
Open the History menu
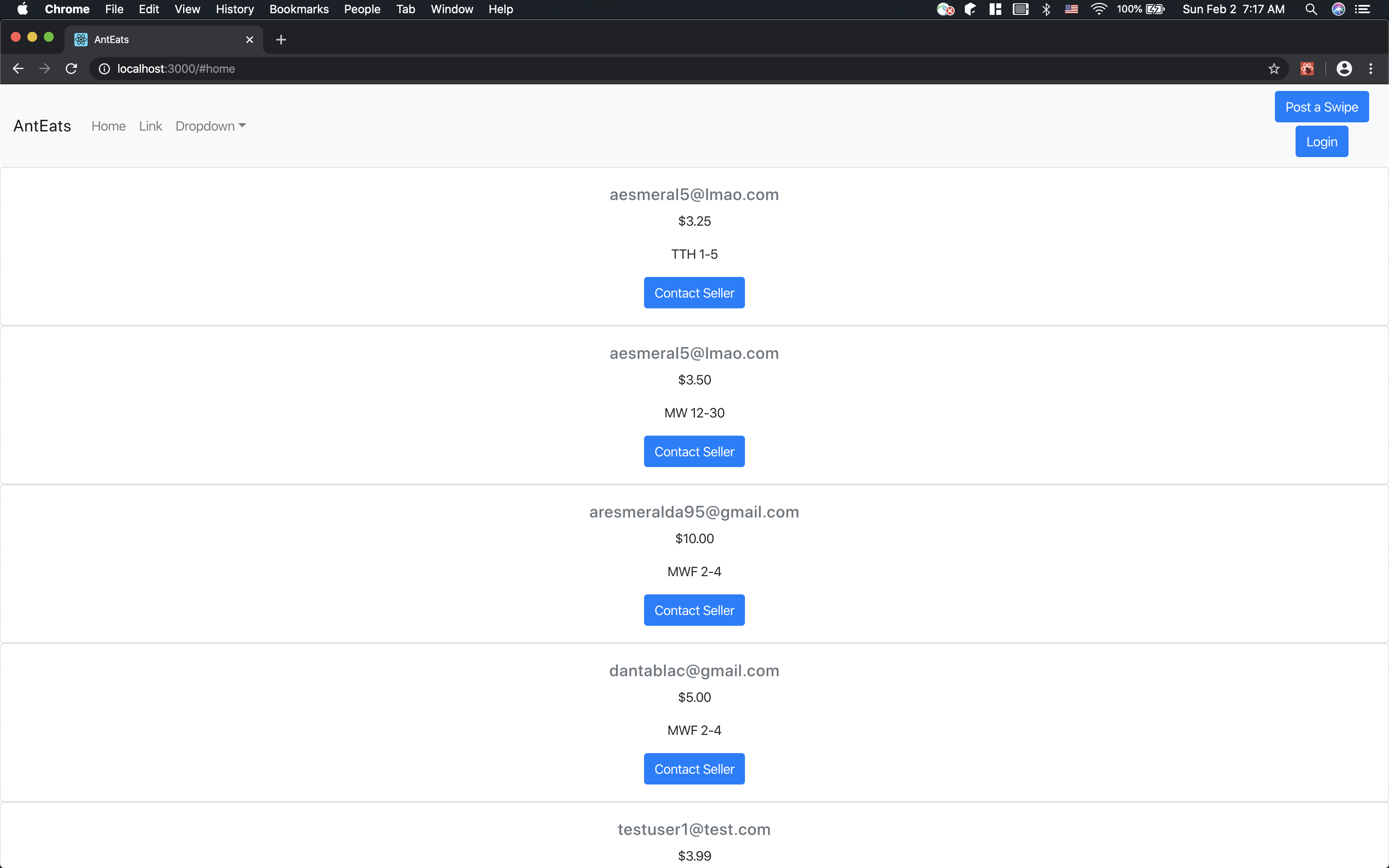(x=234, y=9)
